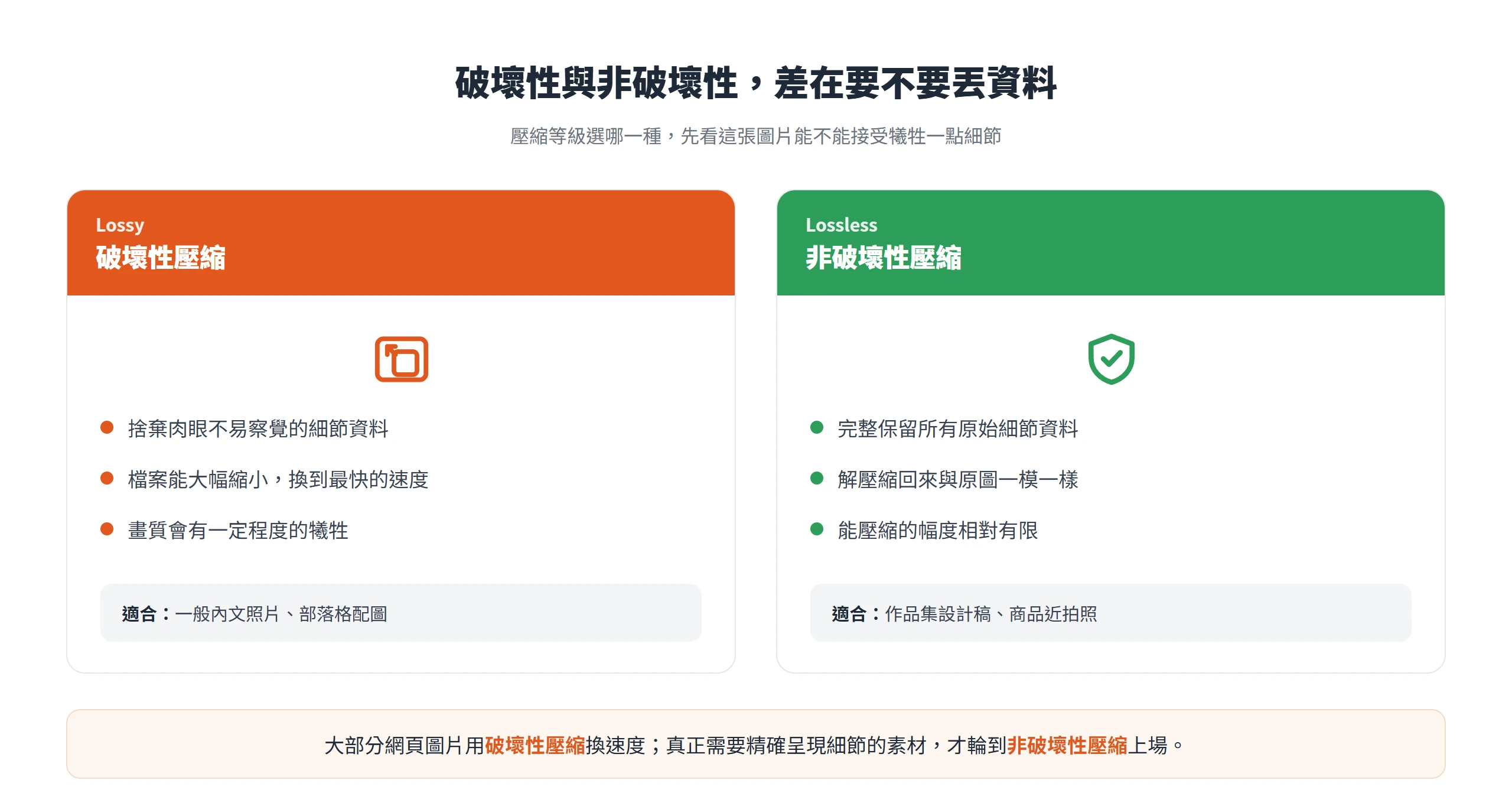Image resolution: width=1512 pixels, height=793 pixels.
Task: Click the 破壞性壓縮 card title
Action: (161, 258)
